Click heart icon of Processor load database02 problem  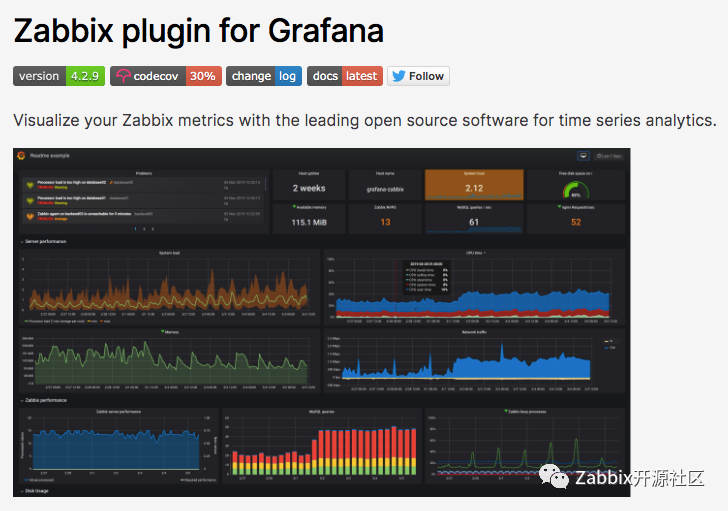tap(30, 185)
